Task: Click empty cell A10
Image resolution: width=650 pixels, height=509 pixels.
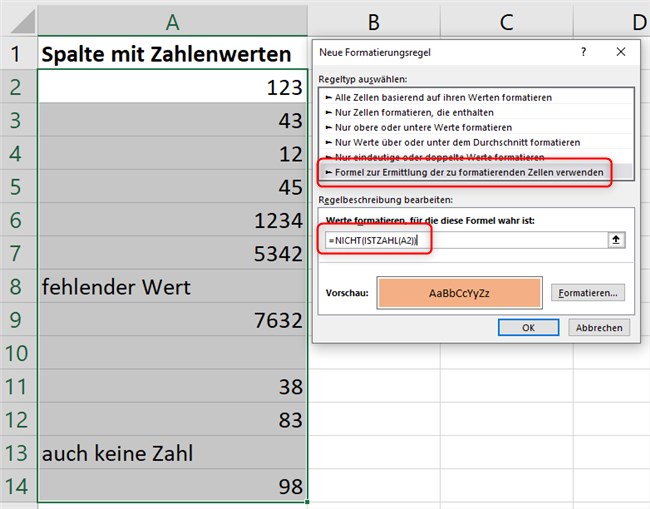Action: [172, 353]
